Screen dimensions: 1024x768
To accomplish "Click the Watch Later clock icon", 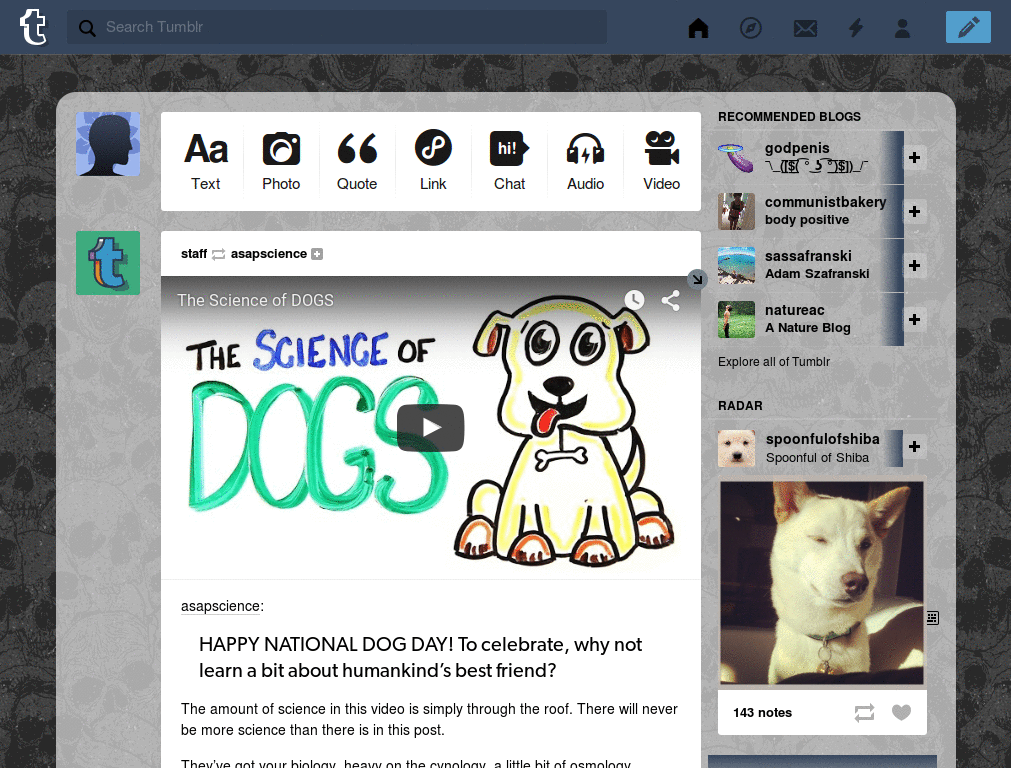I will click(x=634, y=300).
